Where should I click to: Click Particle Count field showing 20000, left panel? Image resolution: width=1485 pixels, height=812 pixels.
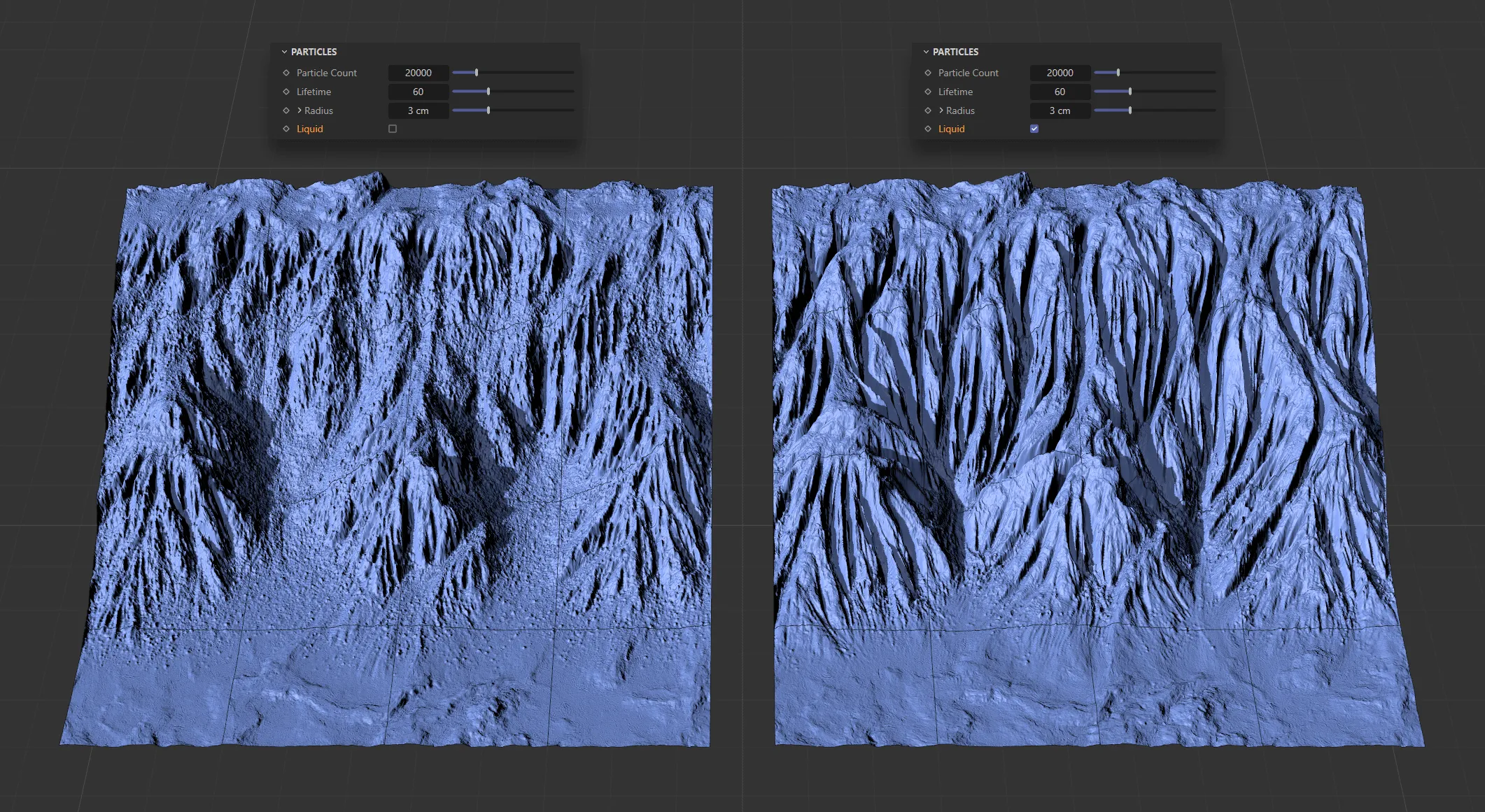(x=418, y=73)
